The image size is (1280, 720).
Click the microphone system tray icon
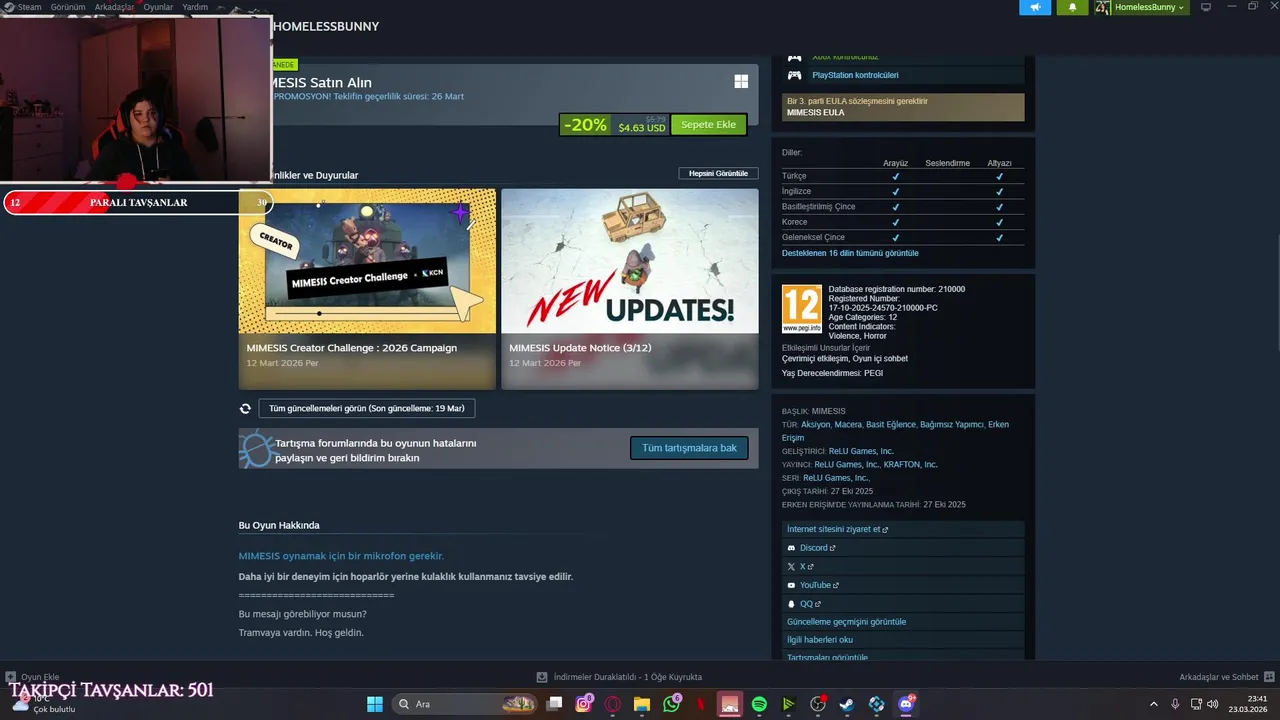click(x=1175, y=704)
